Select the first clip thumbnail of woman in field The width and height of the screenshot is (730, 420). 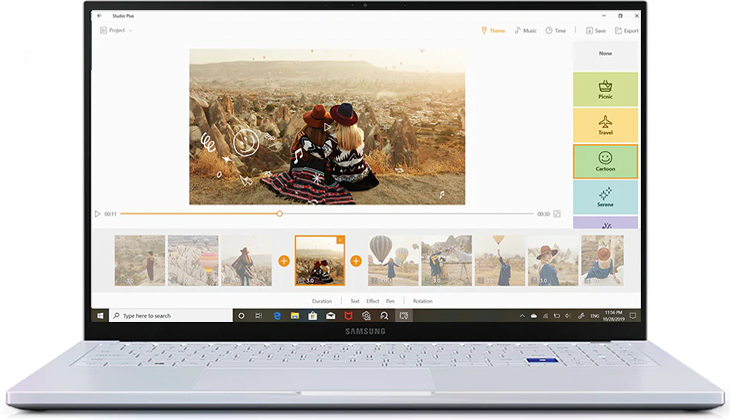(x=140, y=260)
